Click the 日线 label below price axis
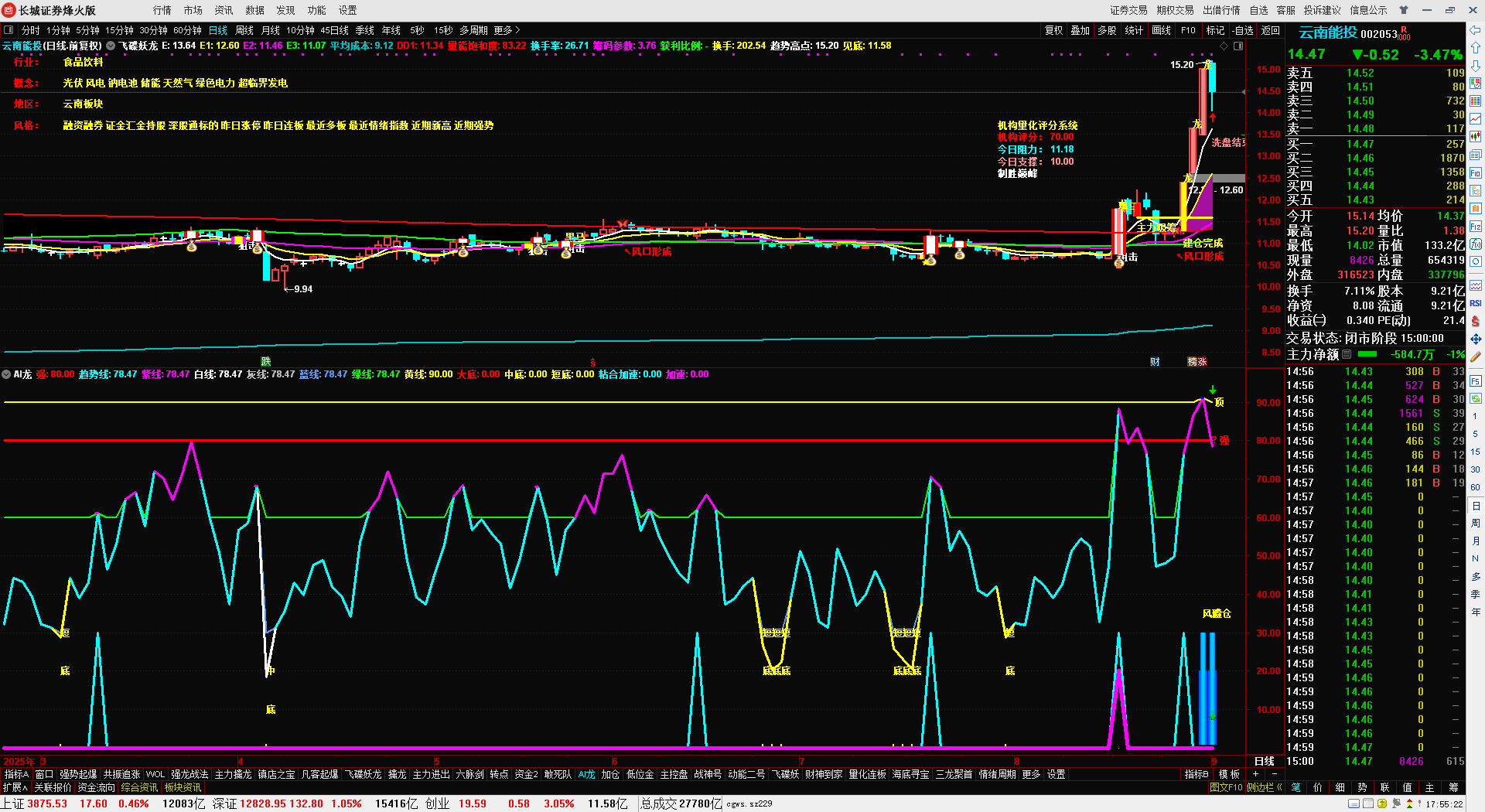The width and height of the screenshot is (1485, 812). [1264, 762]
